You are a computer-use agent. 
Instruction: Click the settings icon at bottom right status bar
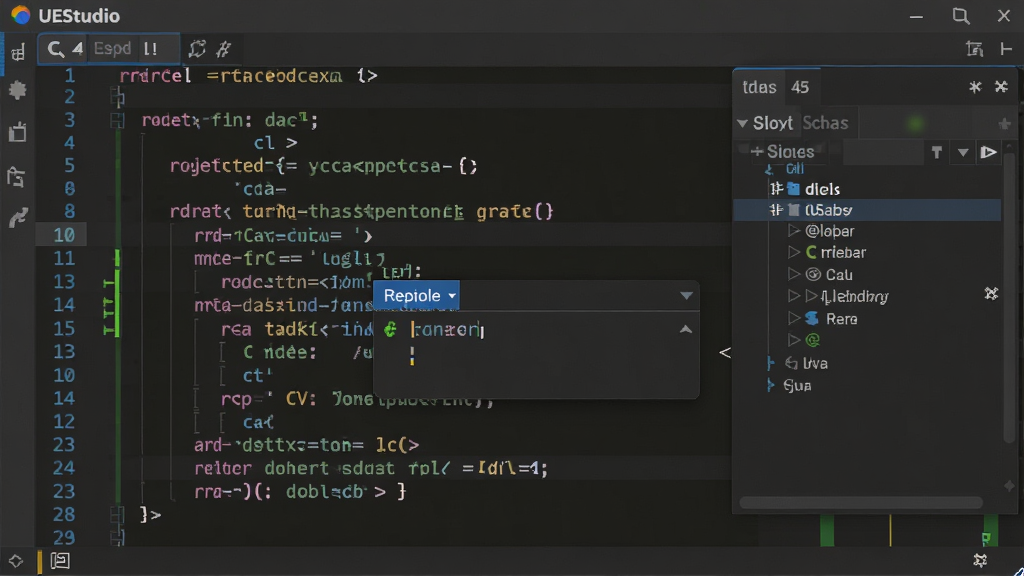click(x=980, y=560)
